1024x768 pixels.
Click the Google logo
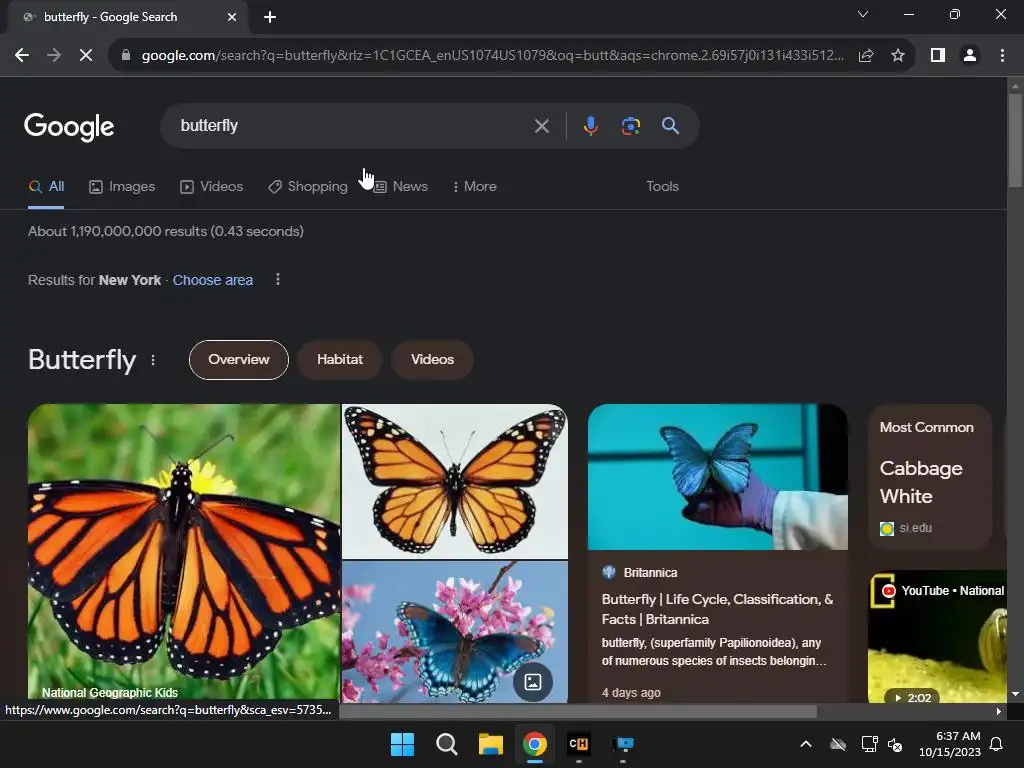pos(69,127)
